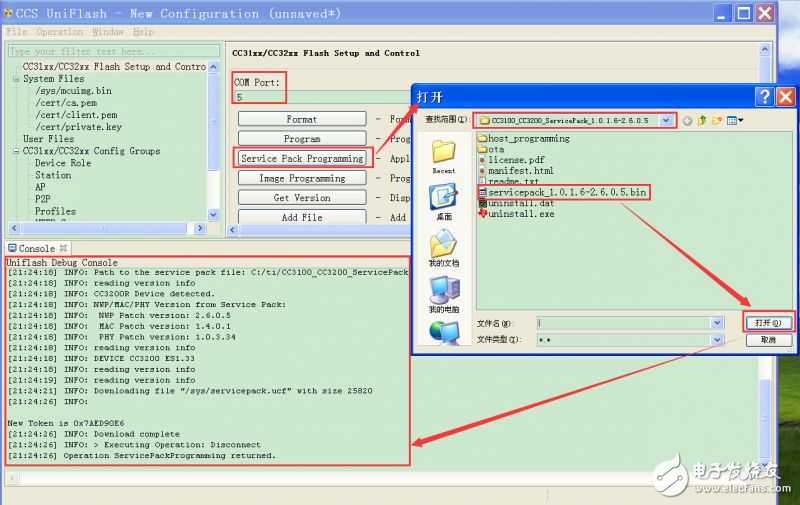Click tree panel horizontal scroll right arrow
The height and width of the screenshot is (505, 800).
click(x=200, y=228)
